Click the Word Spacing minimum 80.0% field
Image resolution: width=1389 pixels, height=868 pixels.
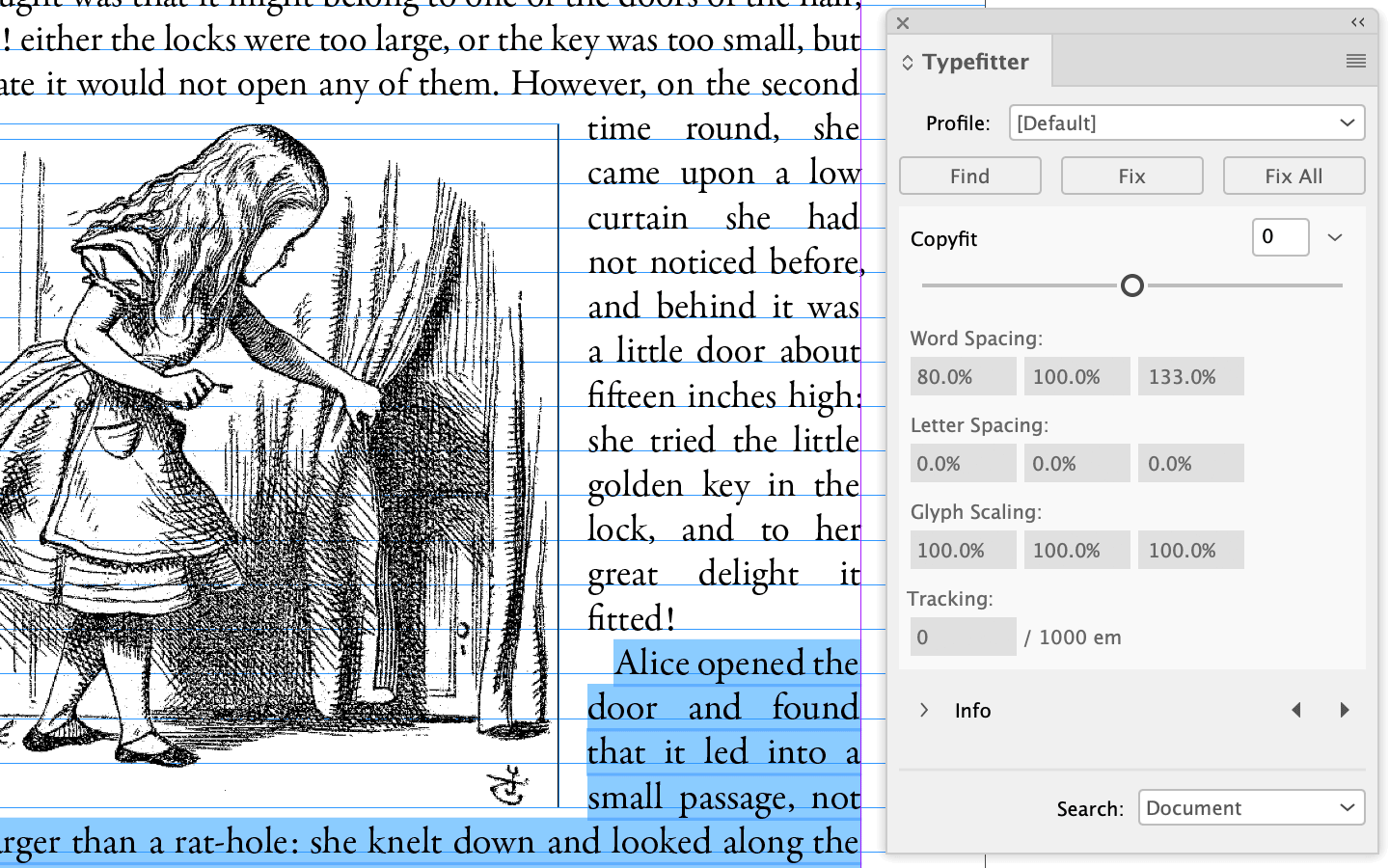click(963, 376)
